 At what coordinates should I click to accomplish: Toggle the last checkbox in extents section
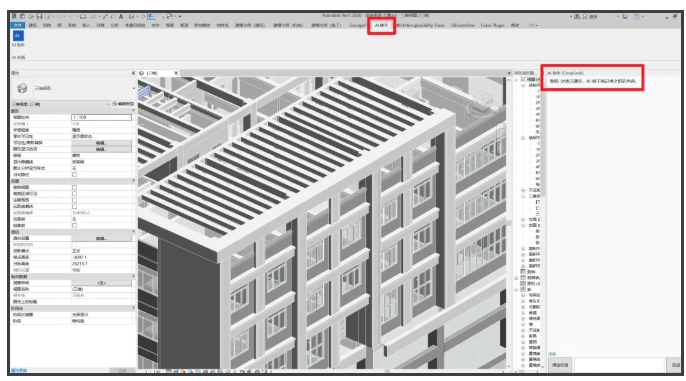(x=74, y=226)
